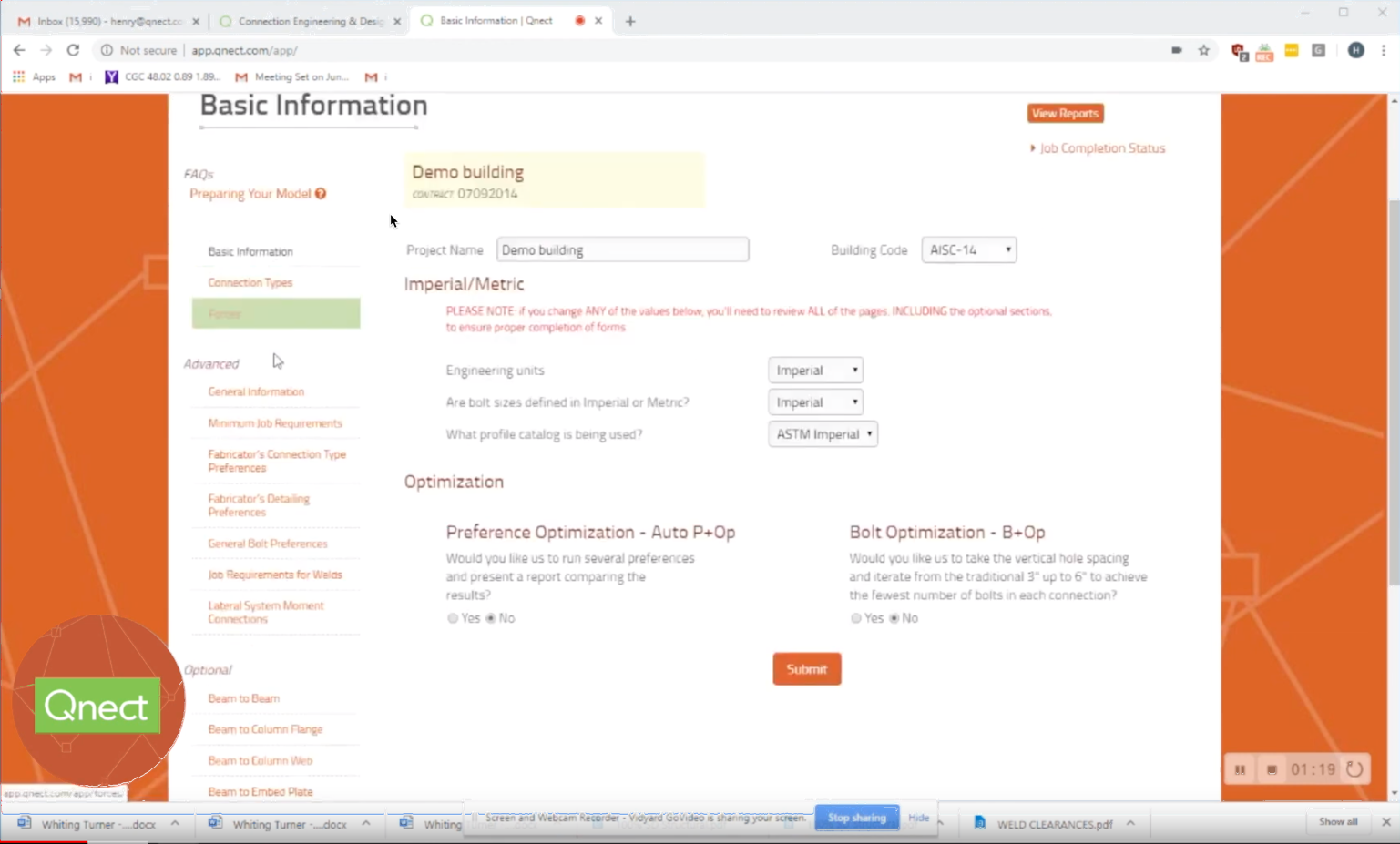Select No for Preference Optimization
The width and height of the screenshot is (1400, 844).
click(491, 618)
